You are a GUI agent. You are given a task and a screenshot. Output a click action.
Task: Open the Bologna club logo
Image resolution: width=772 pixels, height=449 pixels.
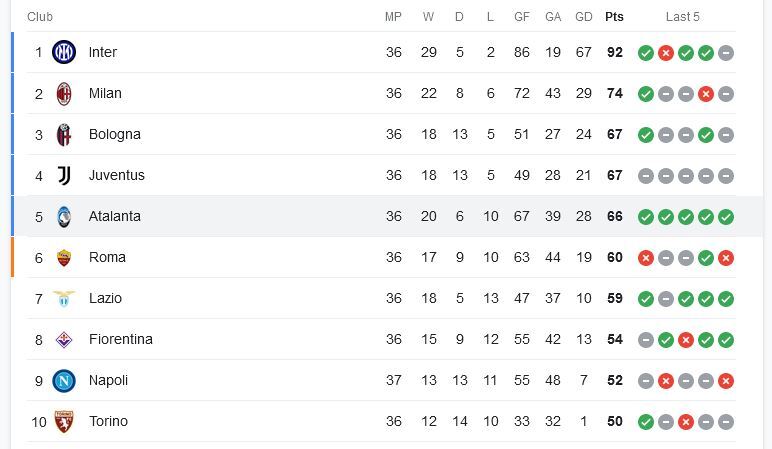(x=64, y=134)
